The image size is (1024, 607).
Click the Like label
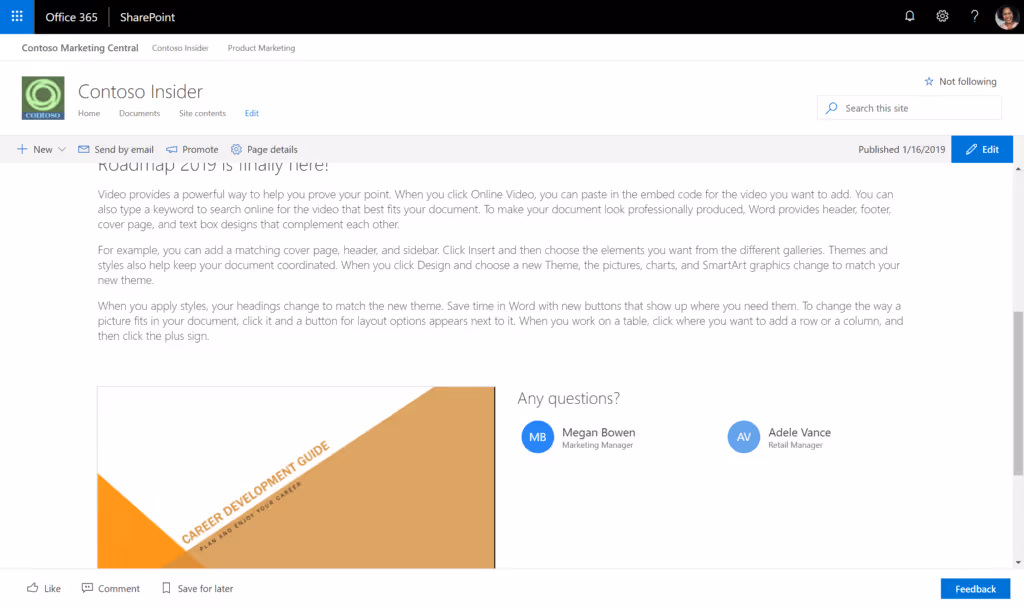pyautogui.click(x=52, y=588)
